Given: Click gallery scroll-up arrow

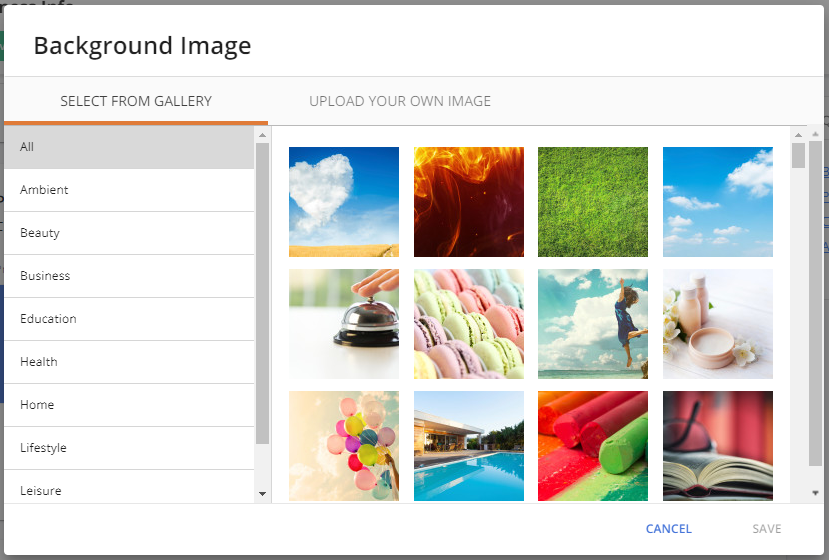Looking at the screenshot, I should point(798,135).
